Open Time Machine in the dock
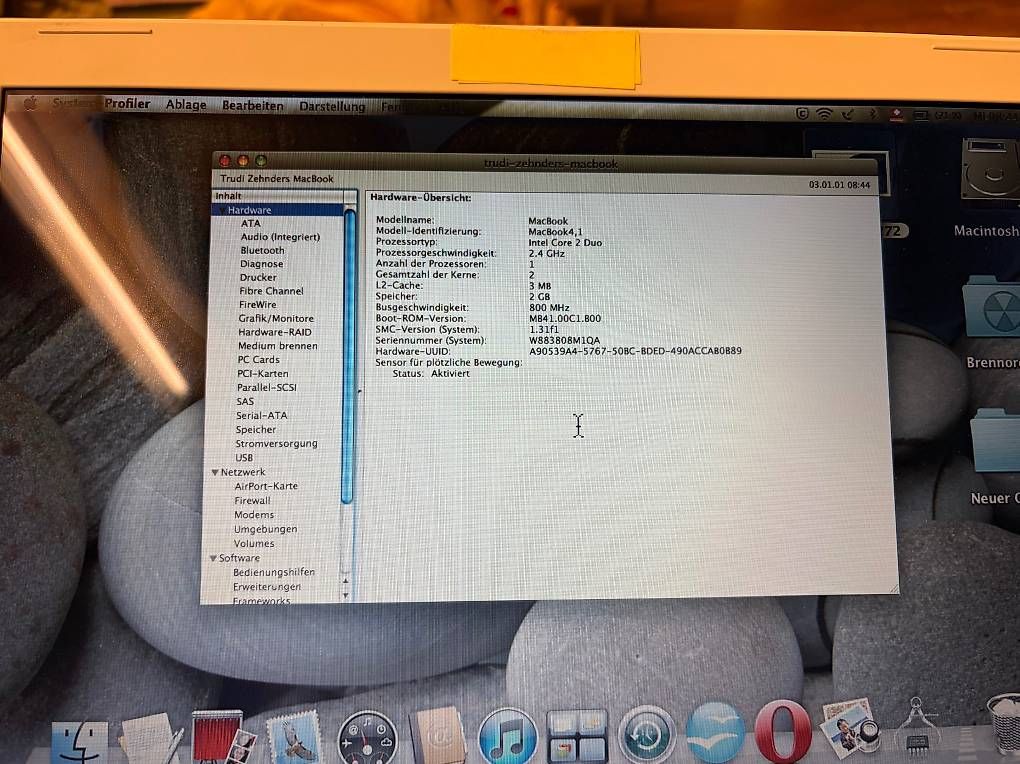Image resolution: width=1020 pixels, height=764 pixels. tap(646, 735)
